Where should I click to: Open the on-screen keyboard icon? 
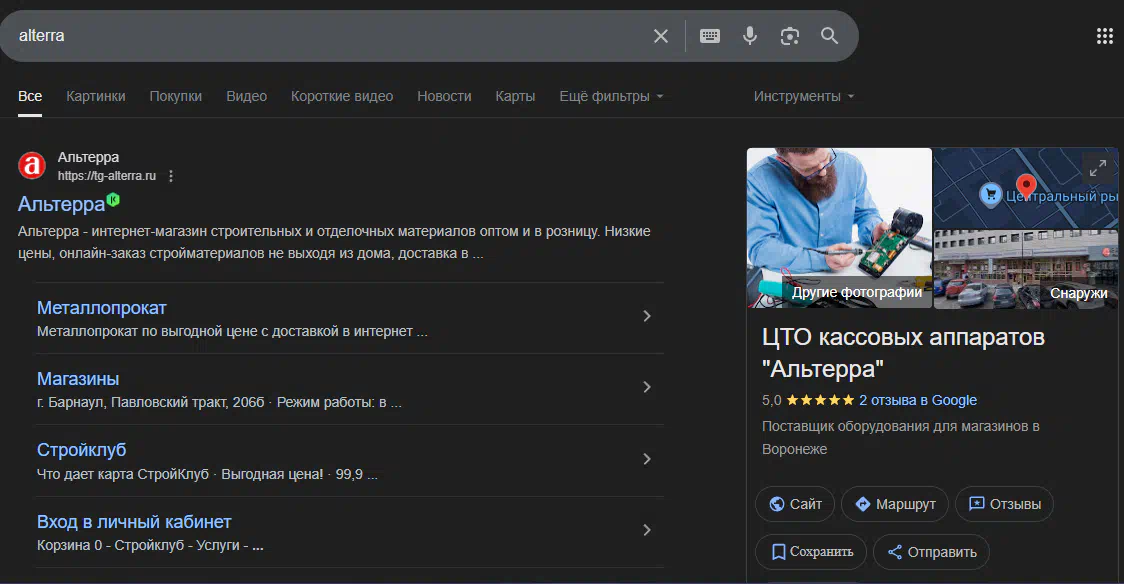pos(710,36)
